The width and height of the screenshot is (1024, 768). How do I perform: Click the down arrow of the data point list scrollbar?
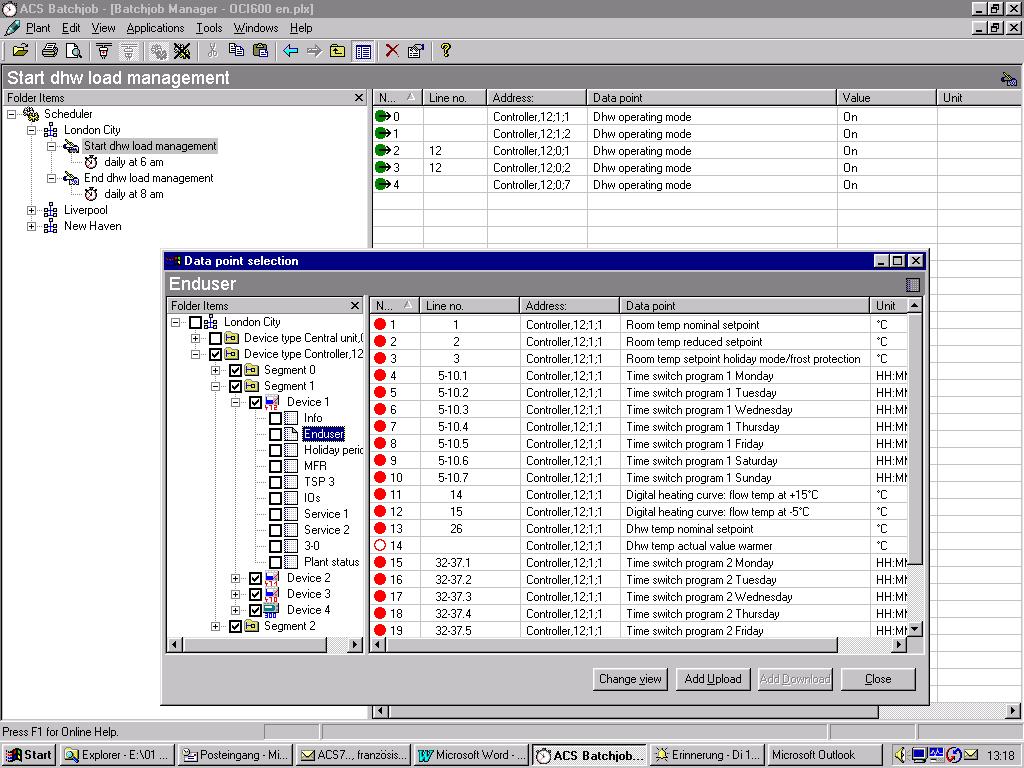[x=914, y=629]
